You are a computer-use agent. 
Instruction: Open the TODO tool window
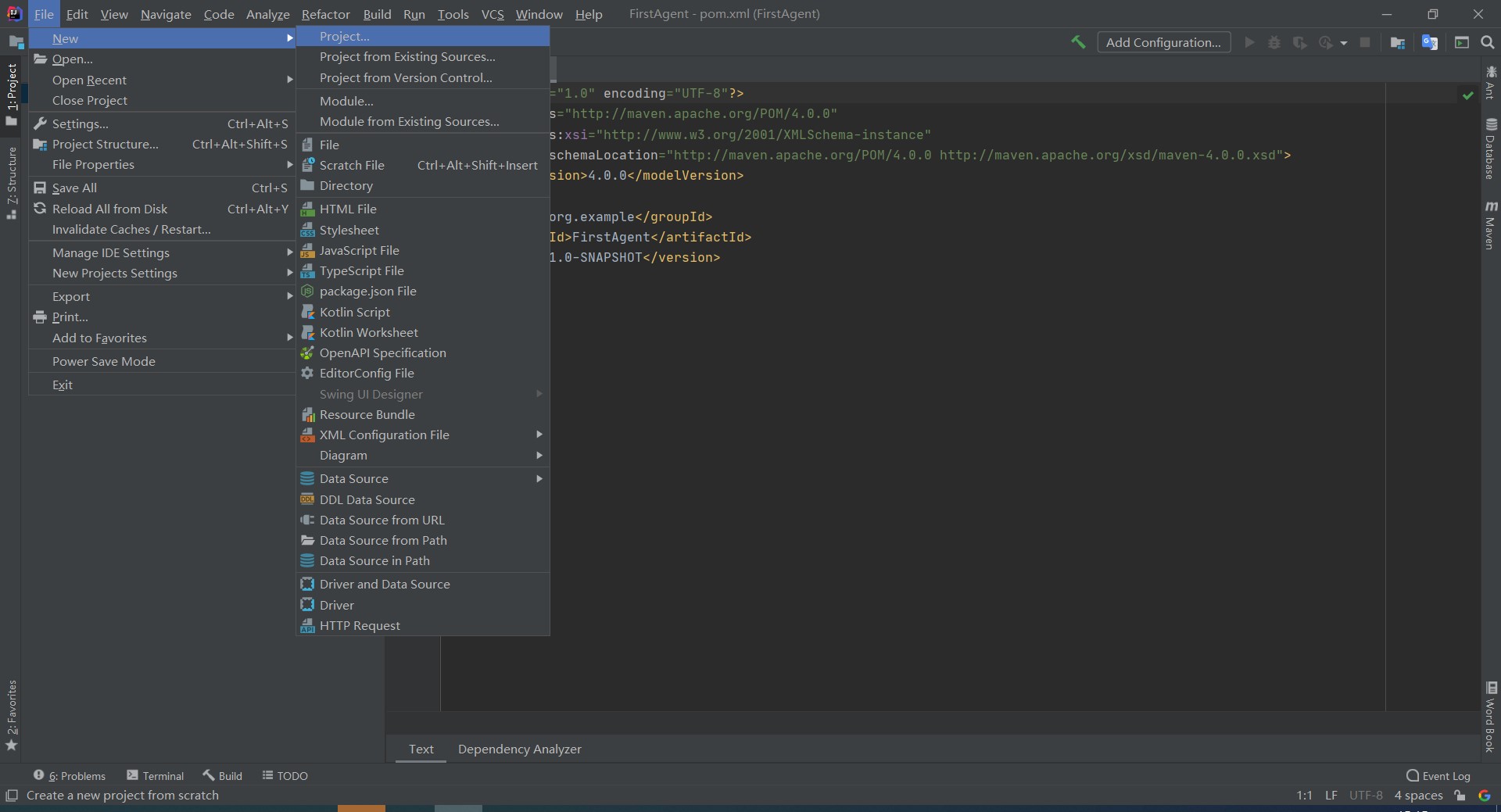(285, 776)
